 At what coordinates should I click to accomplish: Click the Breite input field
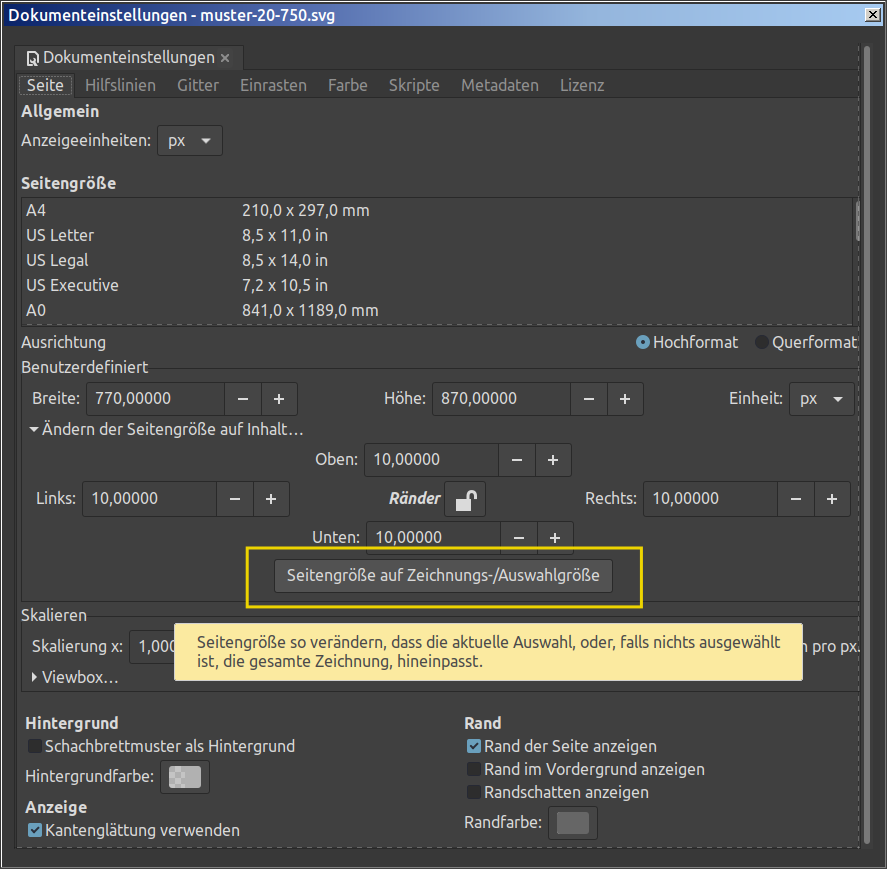click(156, 399)
